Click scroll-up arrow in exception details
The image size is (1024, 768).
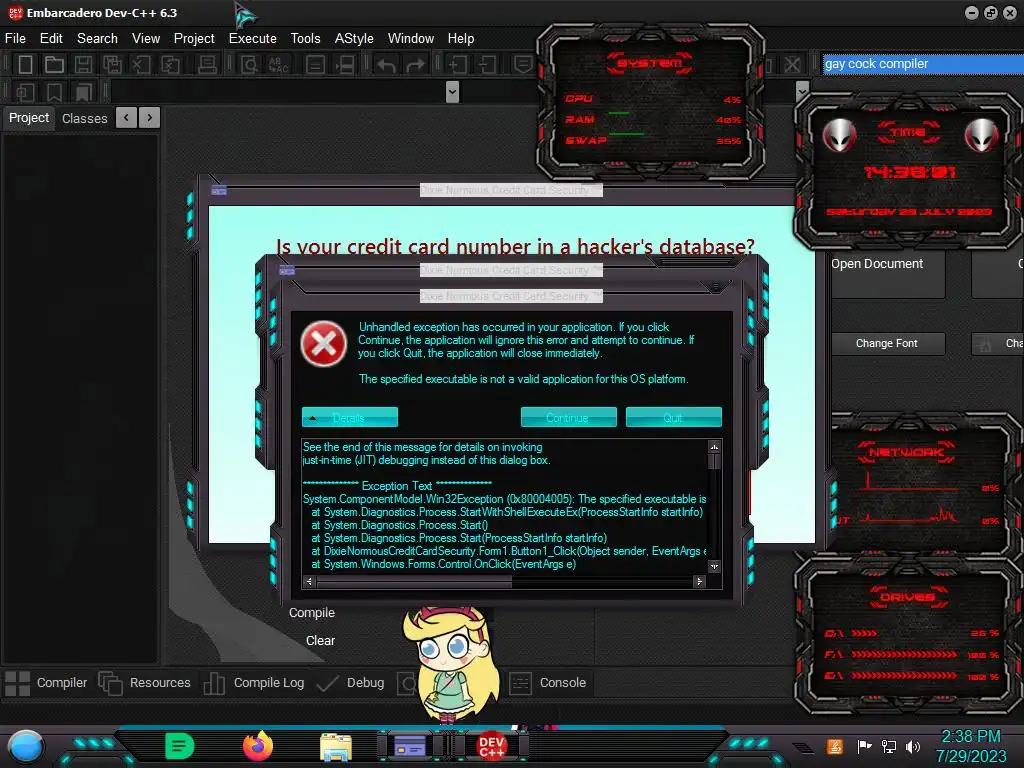coord(714,447)
